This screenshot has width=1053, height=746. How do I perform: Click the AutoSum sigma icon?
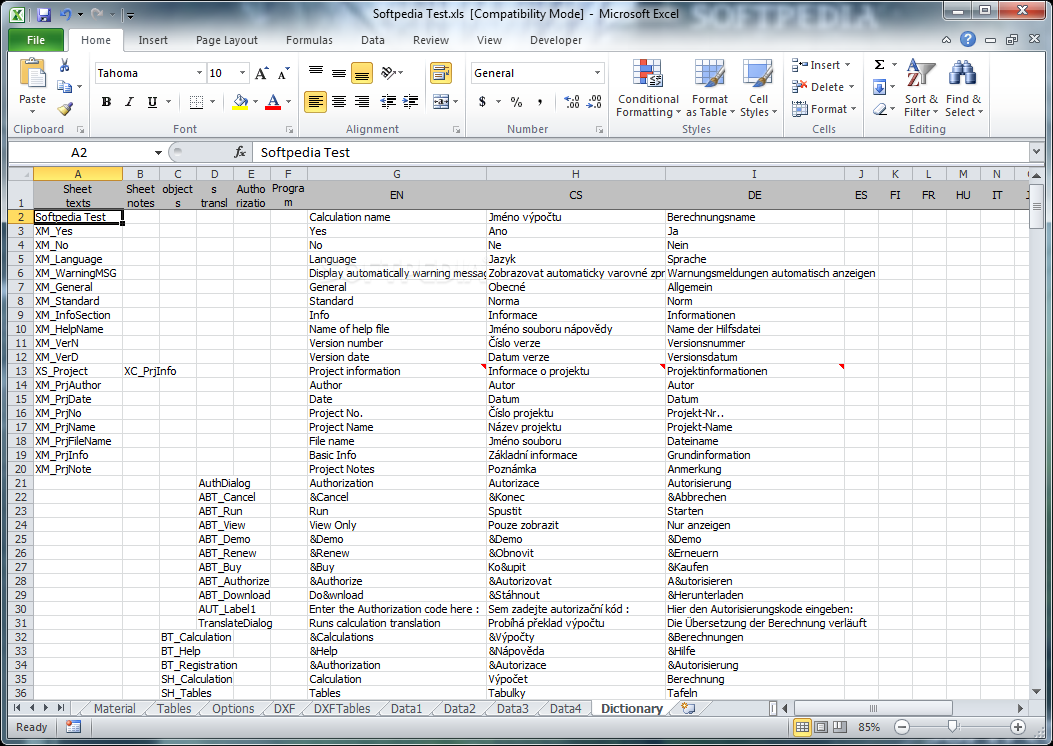click(879, 65)
